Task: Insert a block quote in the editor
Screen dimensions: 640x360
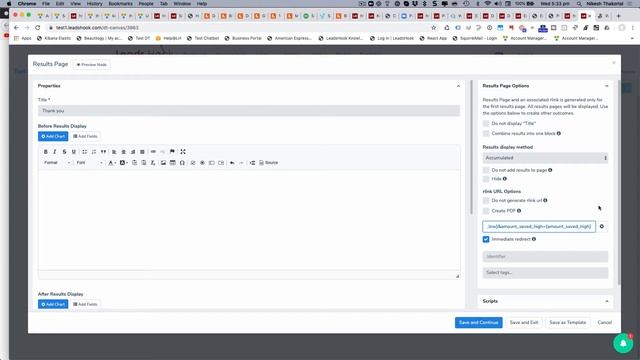Action: coord(103,152)
